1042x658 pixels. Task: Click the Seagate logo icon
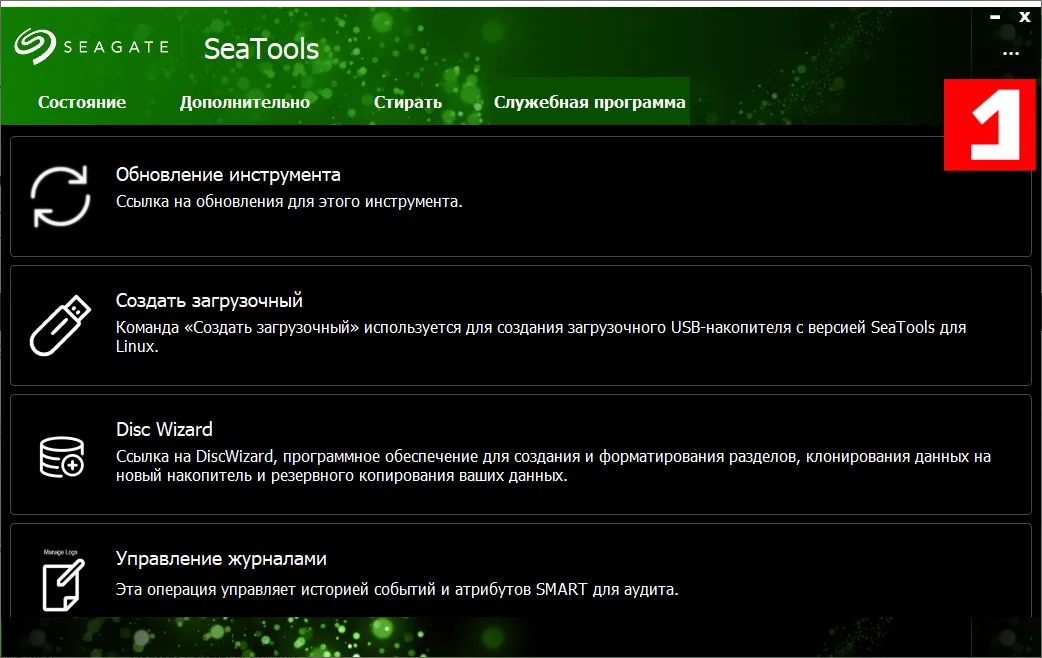point(35,44)
